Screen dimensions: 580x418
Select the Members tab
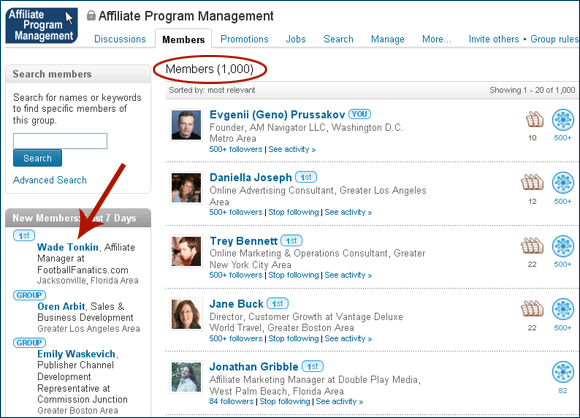(183, 39)
